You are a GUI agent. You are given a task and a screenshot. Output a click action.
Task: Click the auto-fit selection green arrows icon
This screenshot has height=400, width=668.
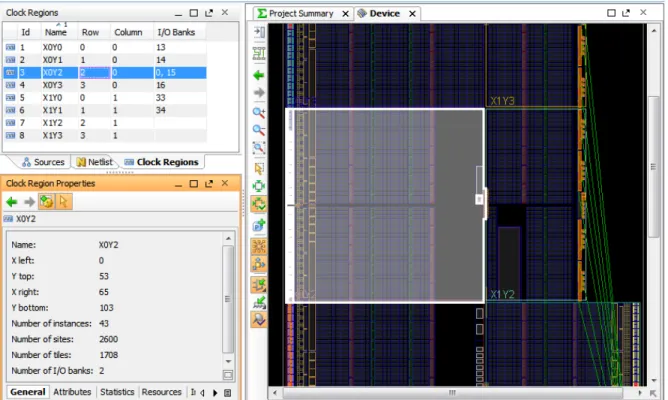click(259, 204)
